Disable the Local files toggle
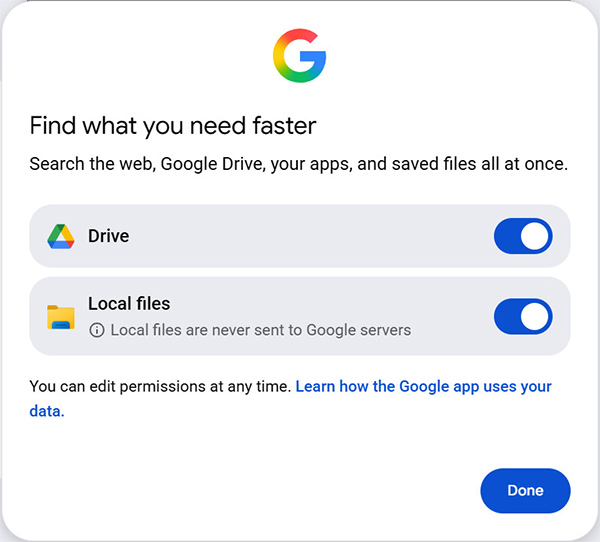The image size is (600, 542). pyautogui.click(x=523, y=317)
